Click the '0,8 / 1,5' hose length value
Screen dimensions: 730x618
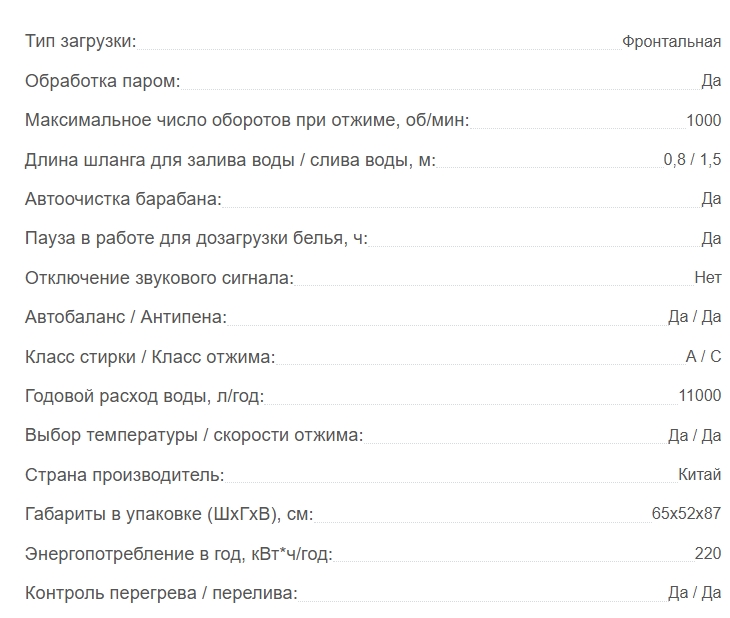tap(692, 159)
